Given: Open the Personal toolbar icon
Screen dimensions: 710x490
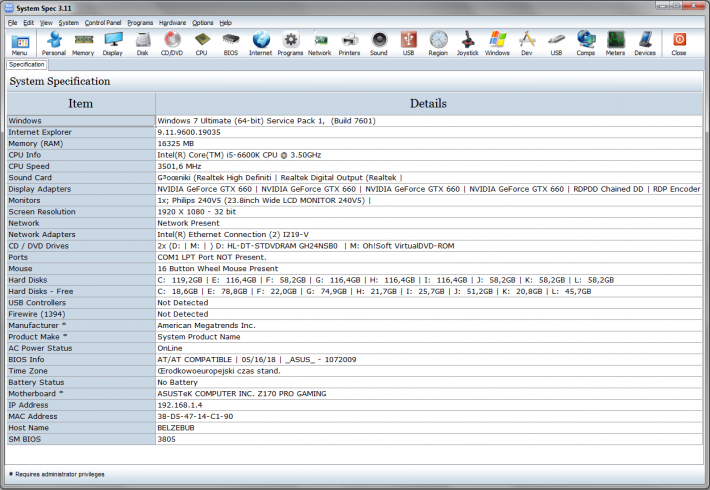Looking at the screenshot, I should point(54,44).
